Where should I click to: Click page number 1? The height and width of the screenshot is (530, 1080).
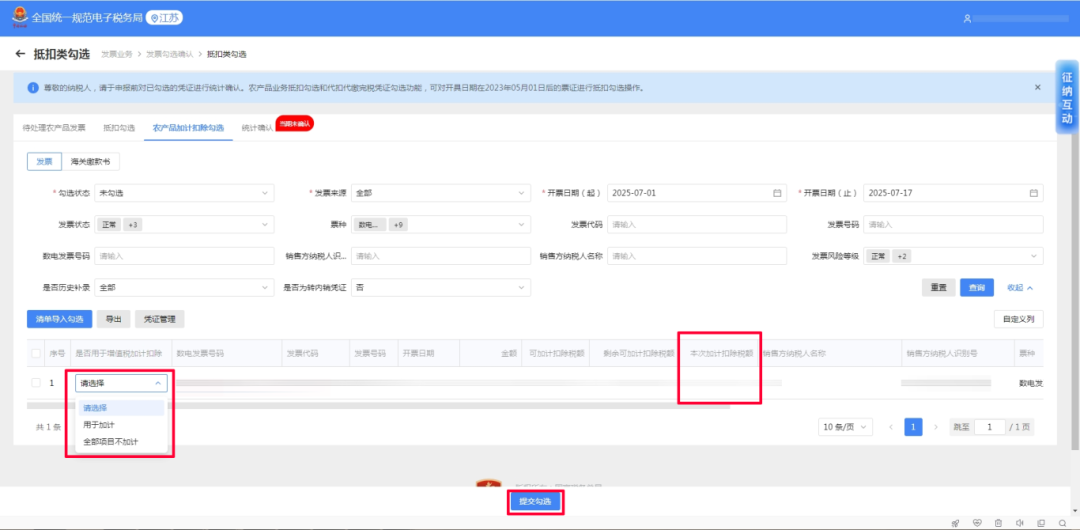pyautogui.click(x=913, y=427)
